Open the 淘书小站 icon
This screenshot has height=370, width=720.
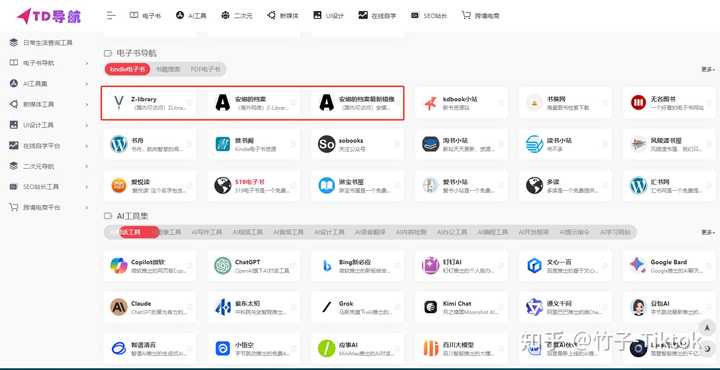pyautogui.click(x=430, y=144)
